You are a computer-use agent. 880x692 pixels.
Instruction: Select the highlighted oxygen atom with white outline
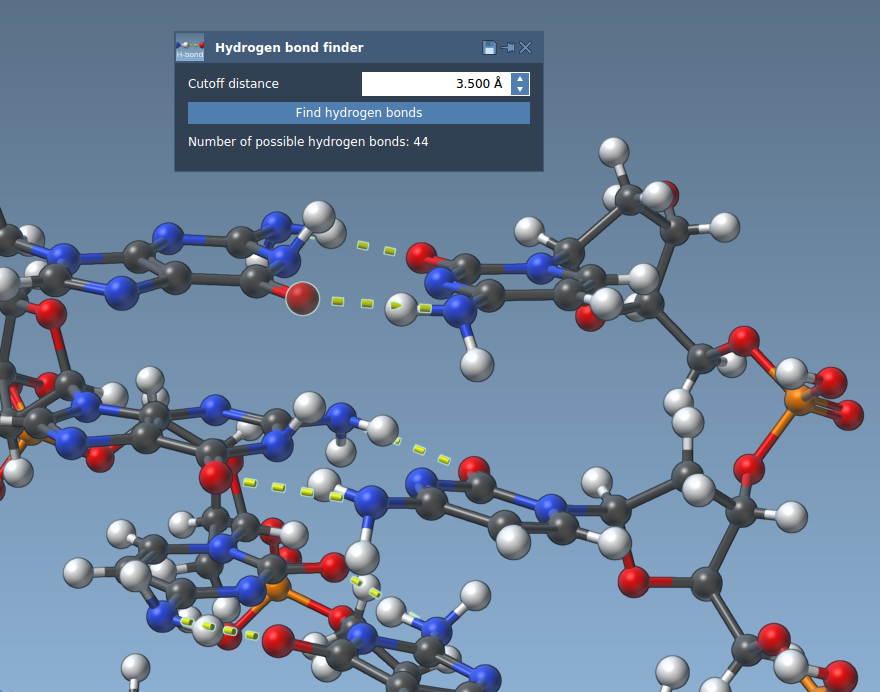[302, 298]
